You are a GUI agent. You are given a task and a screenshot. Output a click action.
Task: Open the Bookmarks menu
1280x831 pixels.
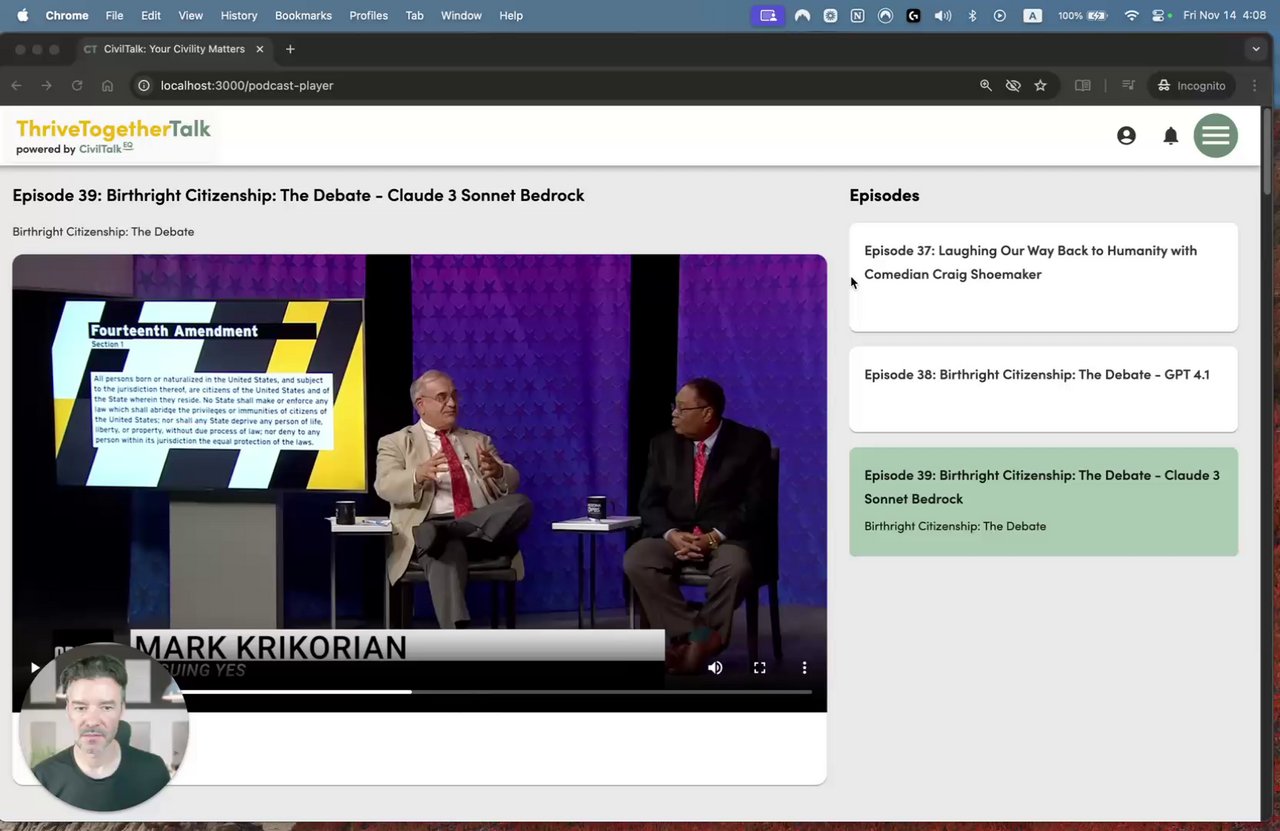pyautogui.click(x=303, y=15)
